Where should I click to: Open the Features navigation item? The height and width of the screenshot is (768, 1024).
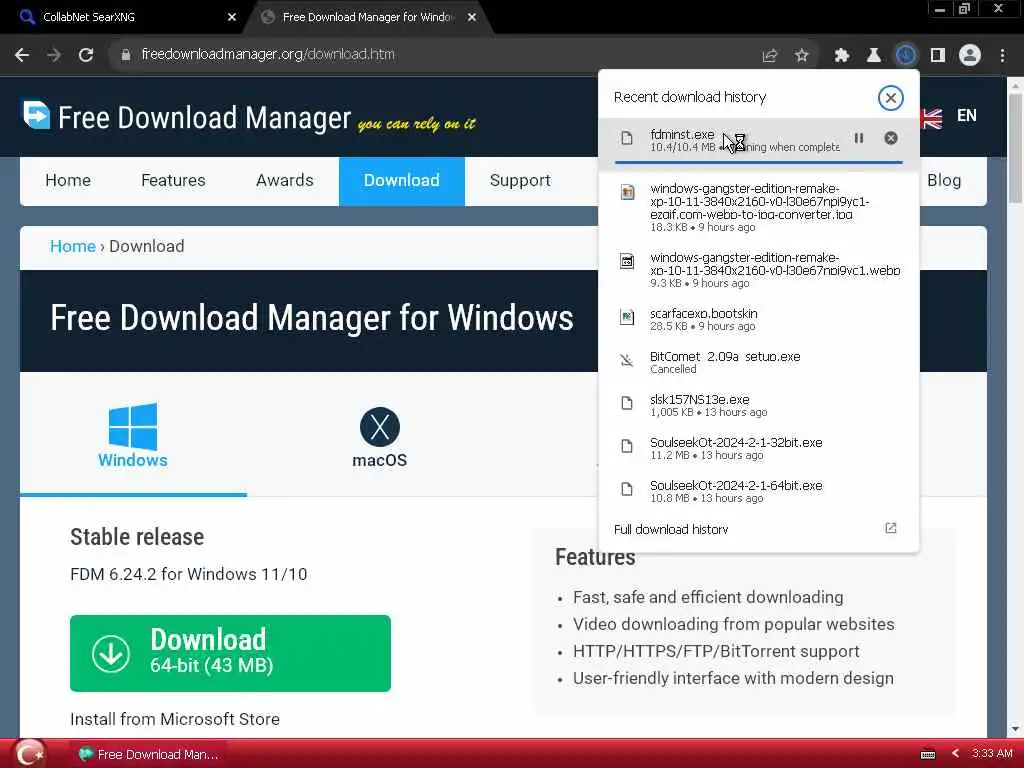[173, 180]
